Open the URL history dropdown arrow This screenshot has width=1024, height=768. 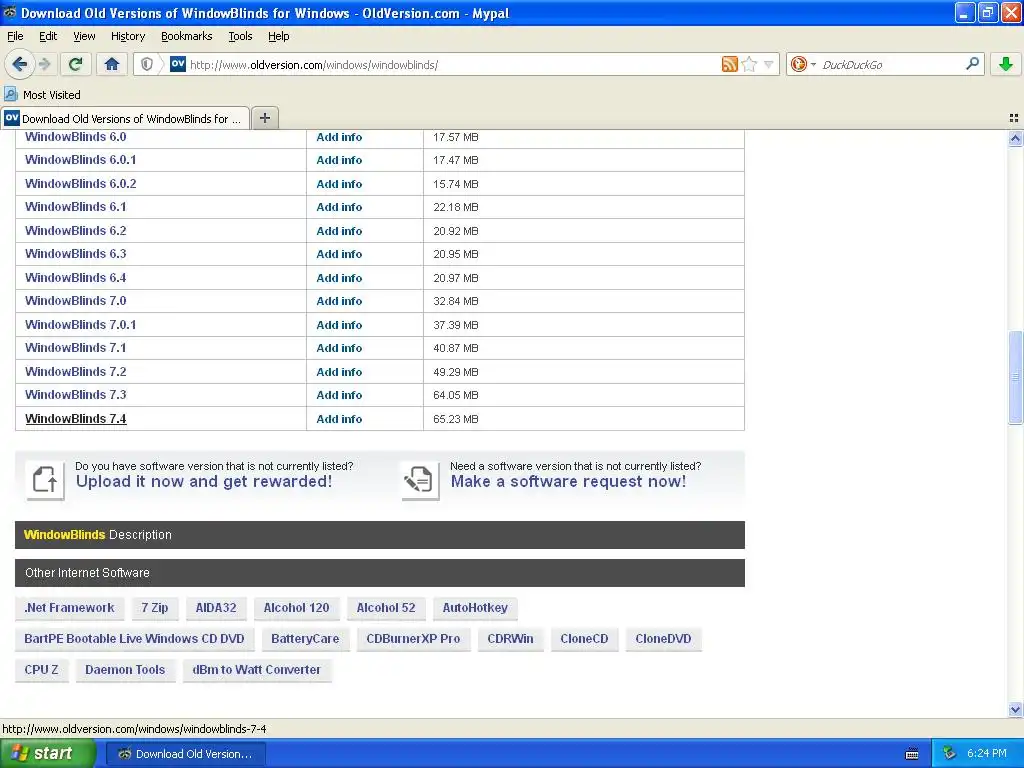[769, 64]
